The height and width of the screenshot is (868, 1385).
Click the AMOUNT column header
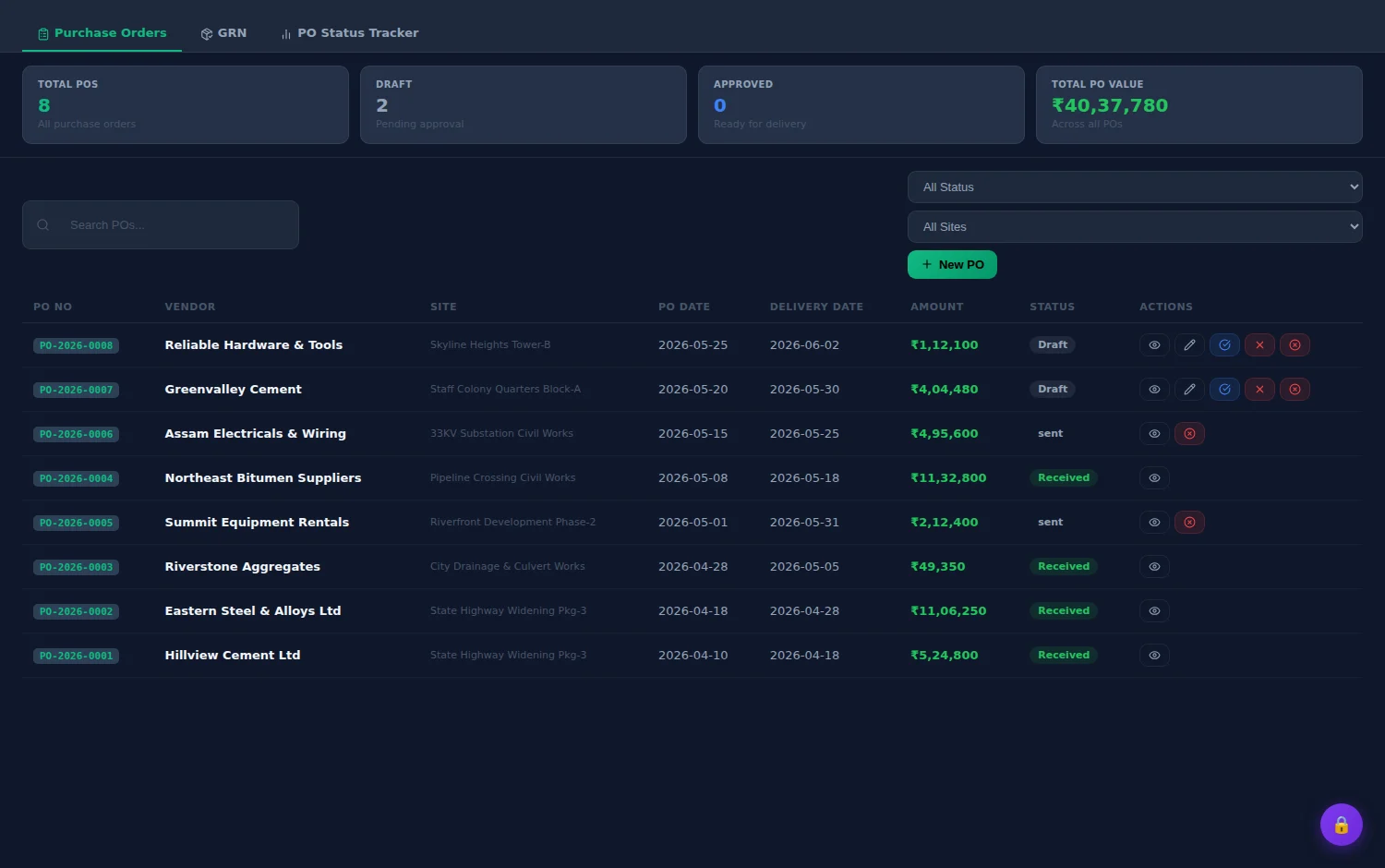[937, 307]
